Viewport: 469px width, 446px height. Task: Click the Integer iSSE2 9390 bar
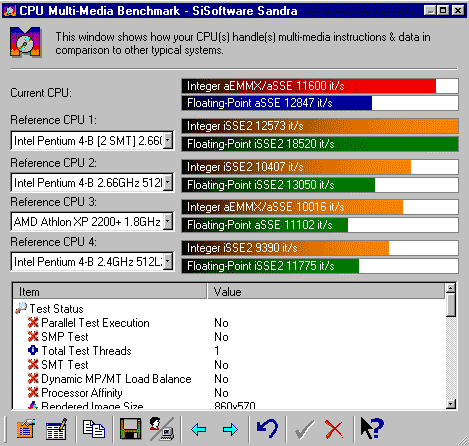click(320, 248)
